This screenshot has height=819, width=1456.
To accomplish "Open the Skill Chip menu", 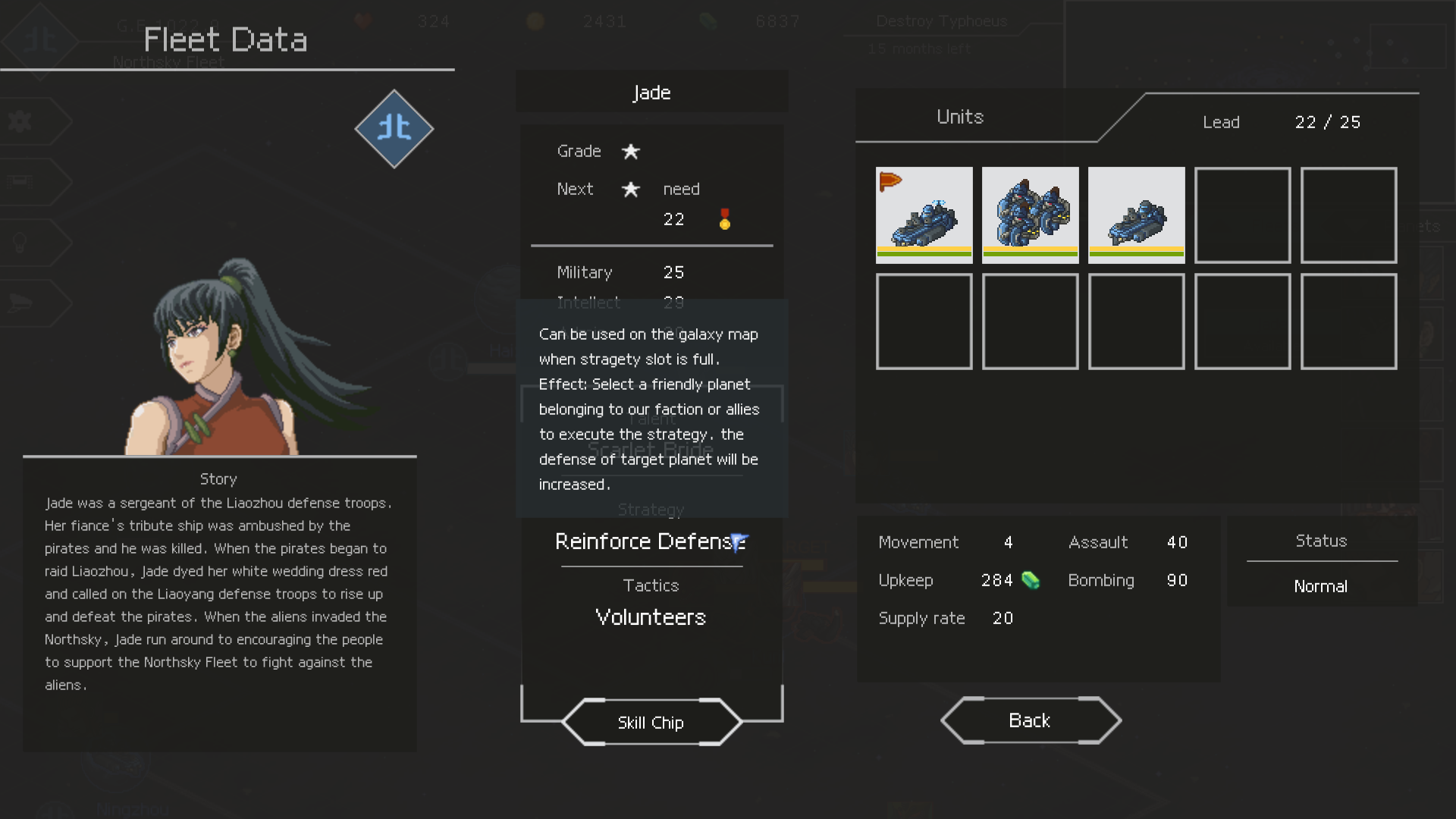I will point(651,722).
